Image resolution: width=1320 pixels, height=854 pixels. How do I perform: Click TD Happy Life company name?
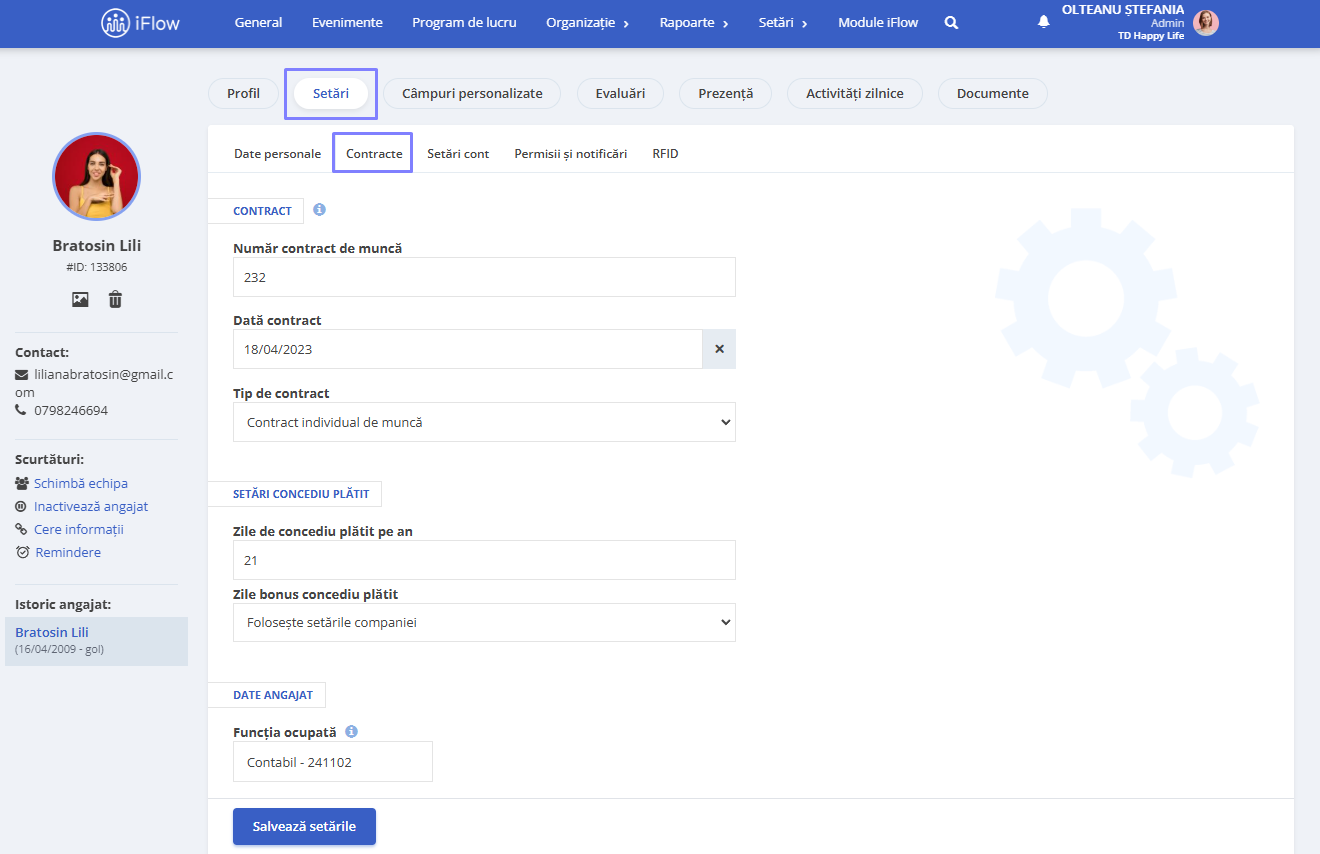[1151, 36]
